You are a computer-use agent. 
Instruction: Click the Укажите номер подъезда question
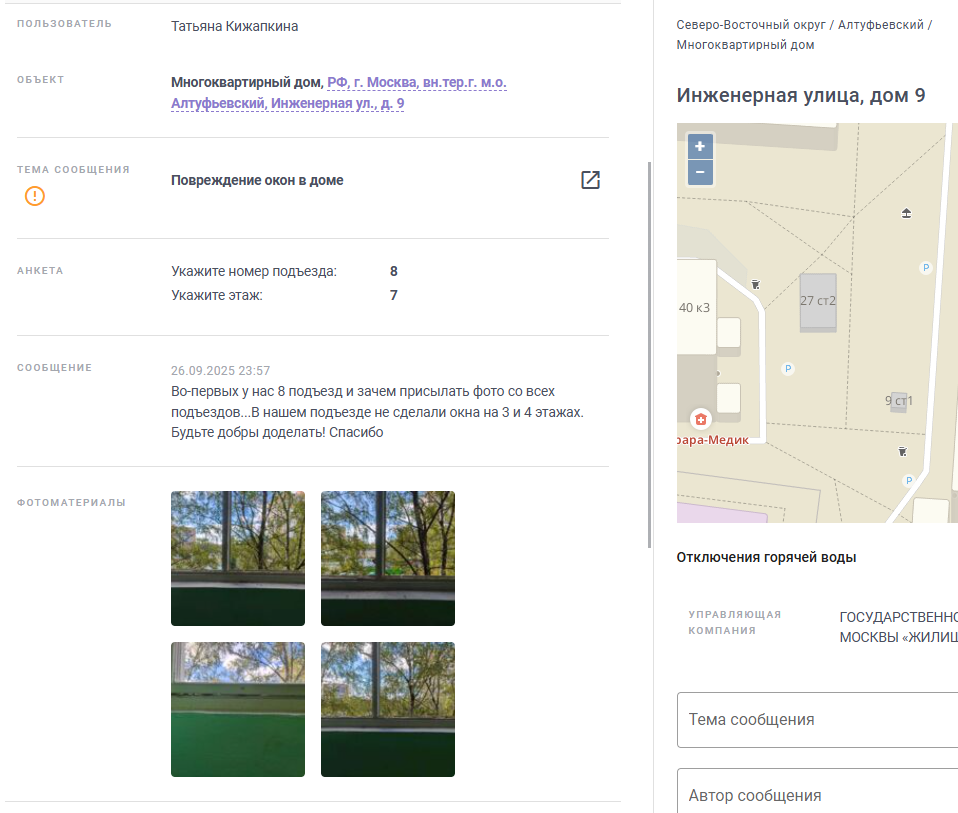[x=254, y=271]
